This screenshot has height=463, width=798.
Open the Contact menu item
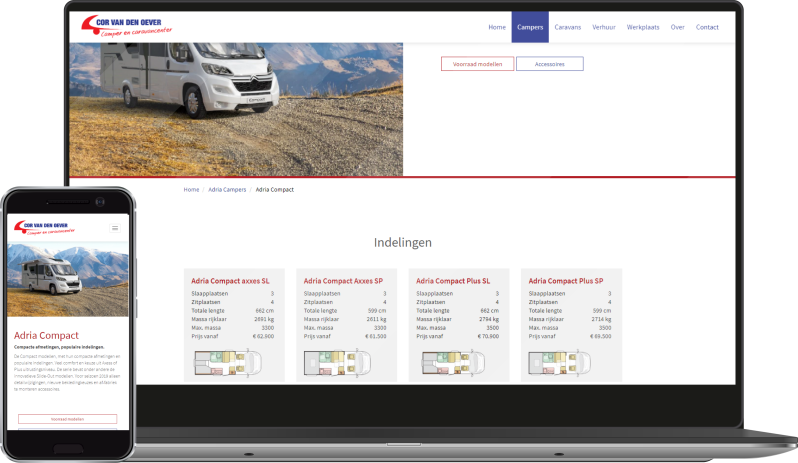coord(707,27)
